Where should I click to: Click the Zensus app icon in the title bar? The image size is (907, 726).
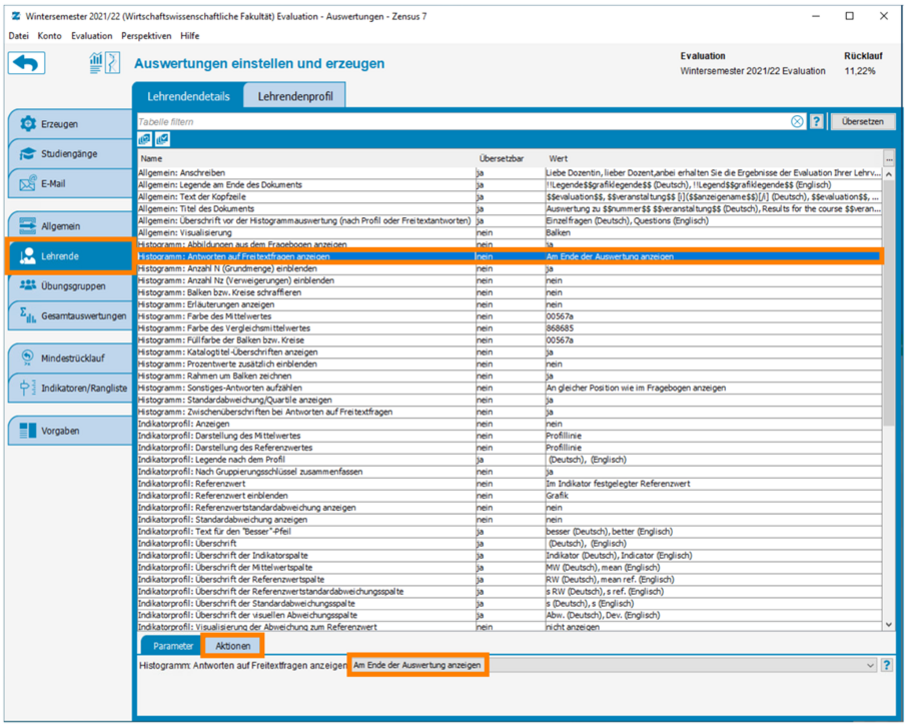click(x=16, y=16)
